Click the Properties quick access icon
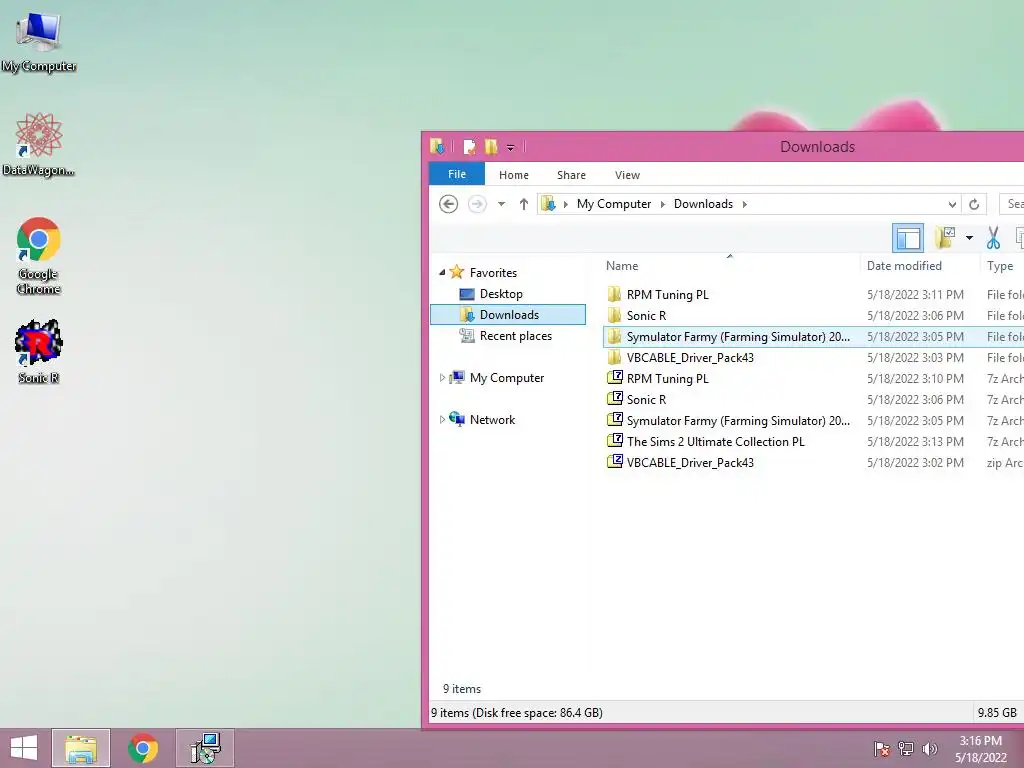Viewport: 1024px width, 768px height. point(469,147)
